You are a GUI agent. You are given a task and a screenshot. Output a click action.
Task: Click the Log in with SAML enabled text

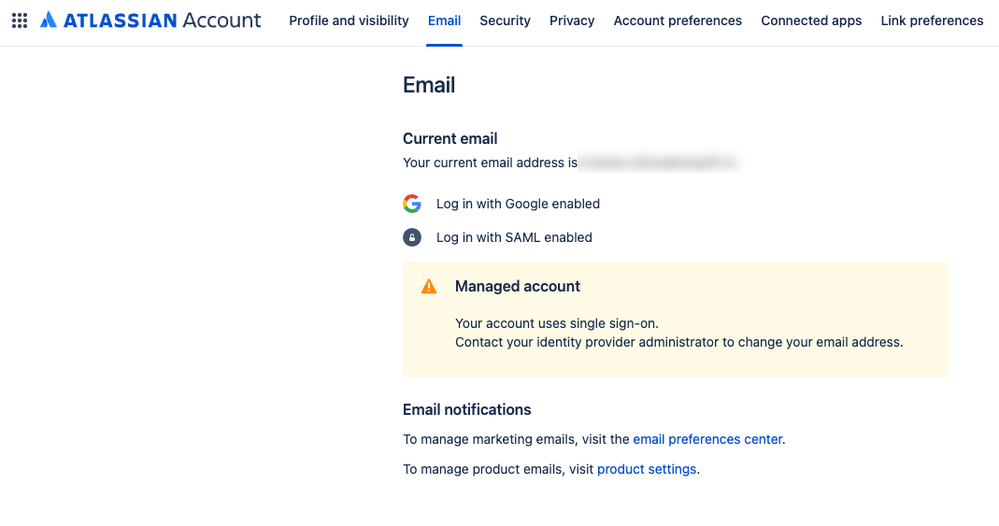514,238
